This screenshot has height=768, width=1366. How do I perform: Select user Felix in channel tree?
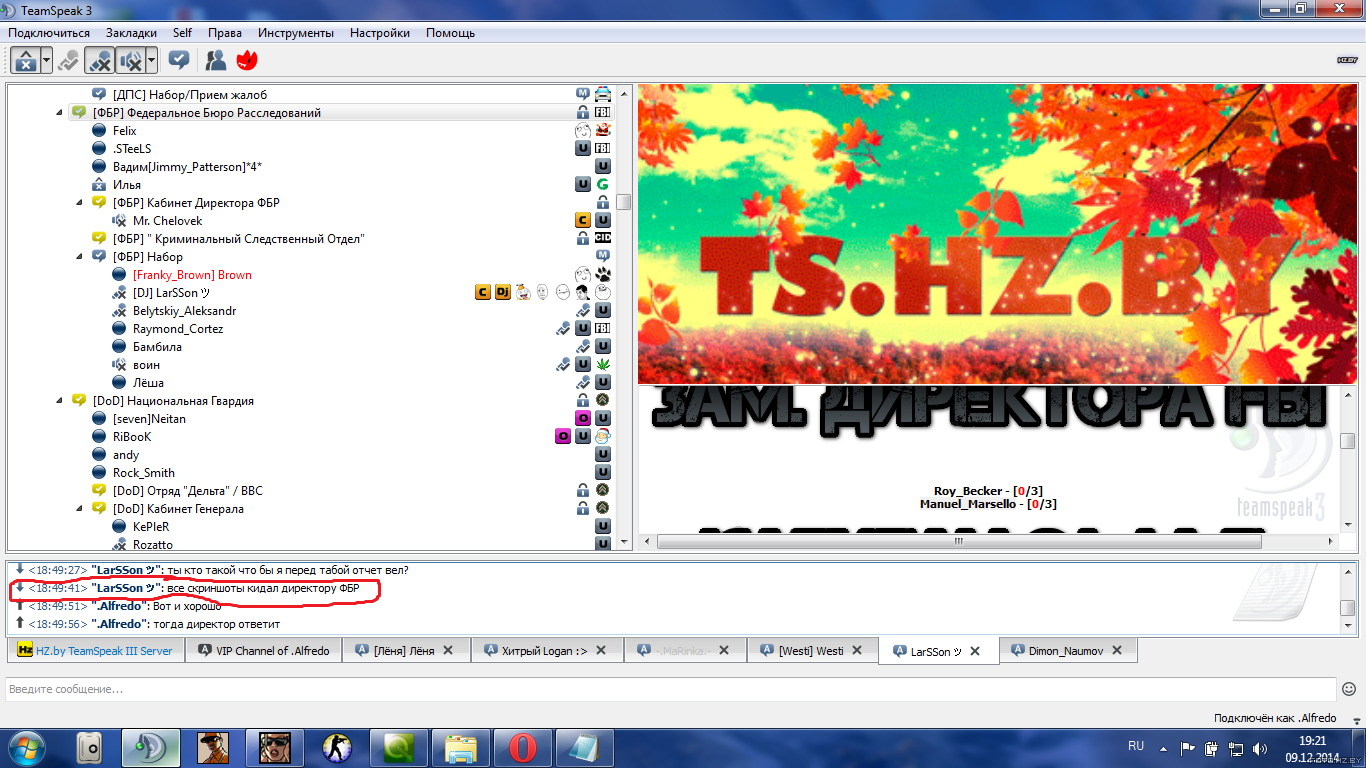(x=124, y=131)
